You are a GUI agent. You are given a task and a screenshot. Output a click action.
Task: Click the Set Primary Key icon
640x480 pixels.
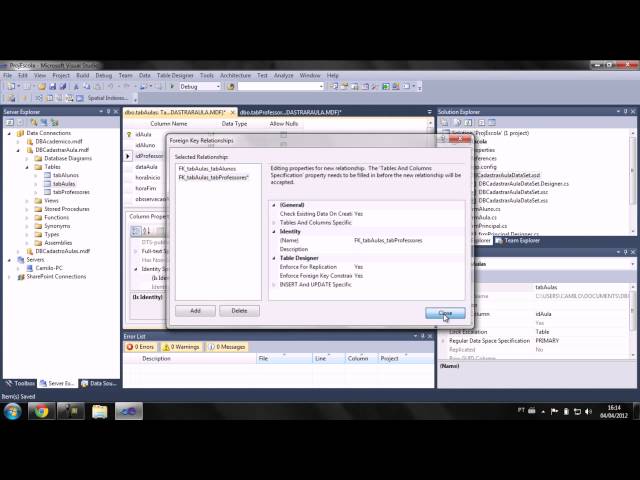coord(24,98)
